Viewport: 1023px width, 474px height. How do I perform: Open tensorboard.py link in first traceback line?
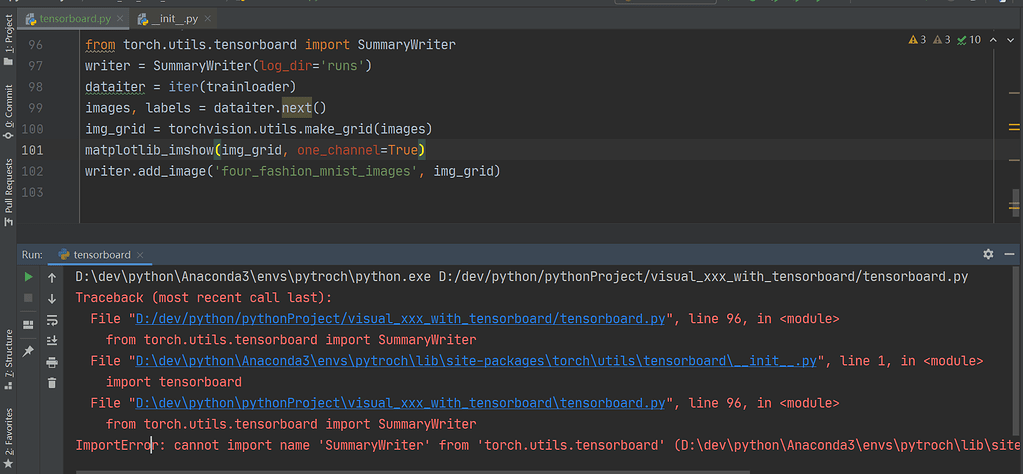[x=401, y=319]
